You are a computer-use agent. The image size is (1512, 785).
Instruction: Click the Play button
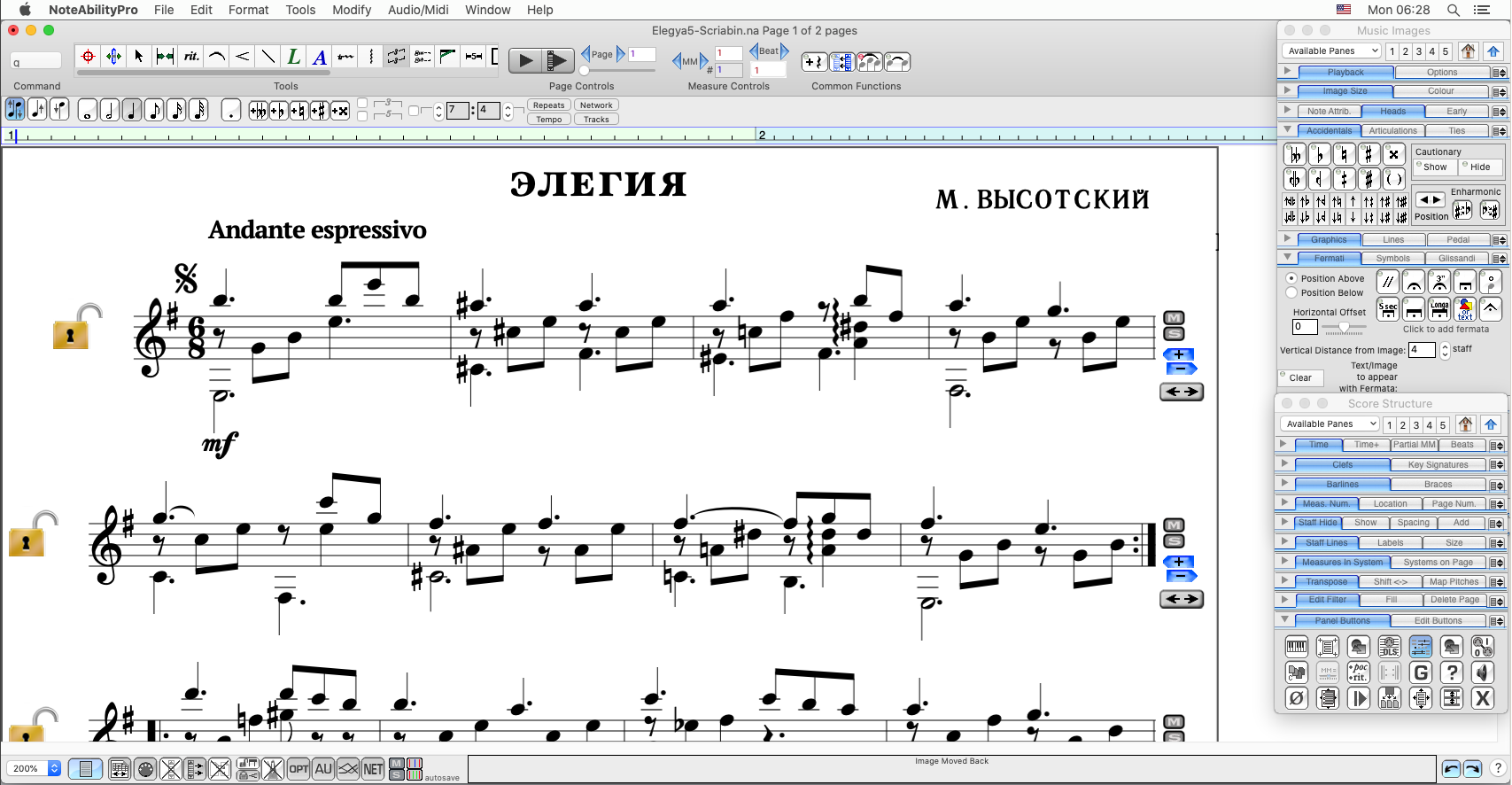(526, 60)
